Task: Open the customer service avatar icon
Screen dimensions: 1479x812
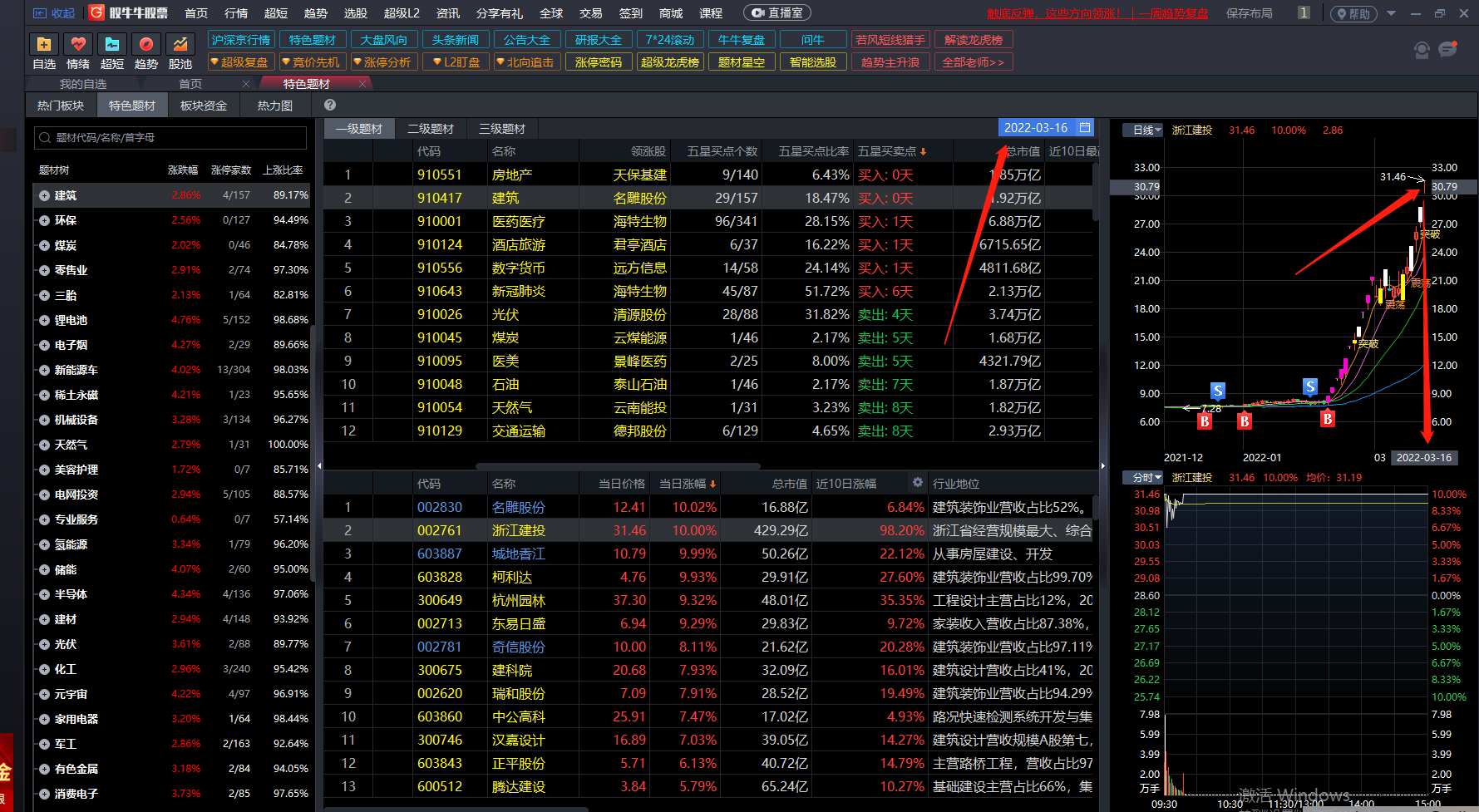Action: tap(1422, 50)
